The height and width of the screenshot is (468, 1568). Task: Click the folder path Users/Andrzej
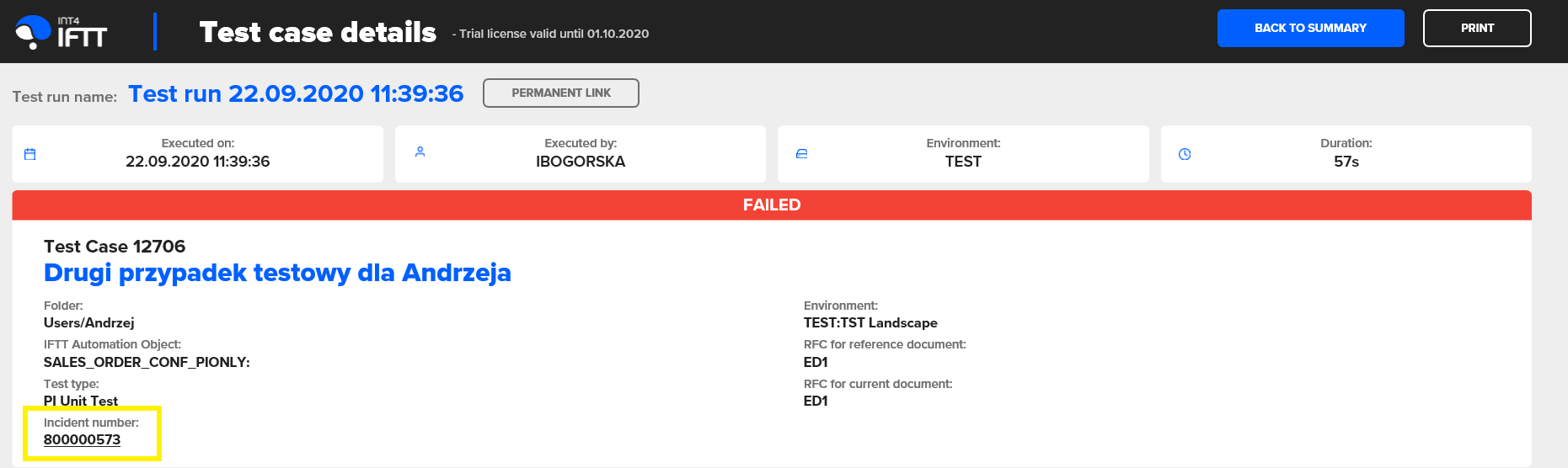tap(88, 323)
